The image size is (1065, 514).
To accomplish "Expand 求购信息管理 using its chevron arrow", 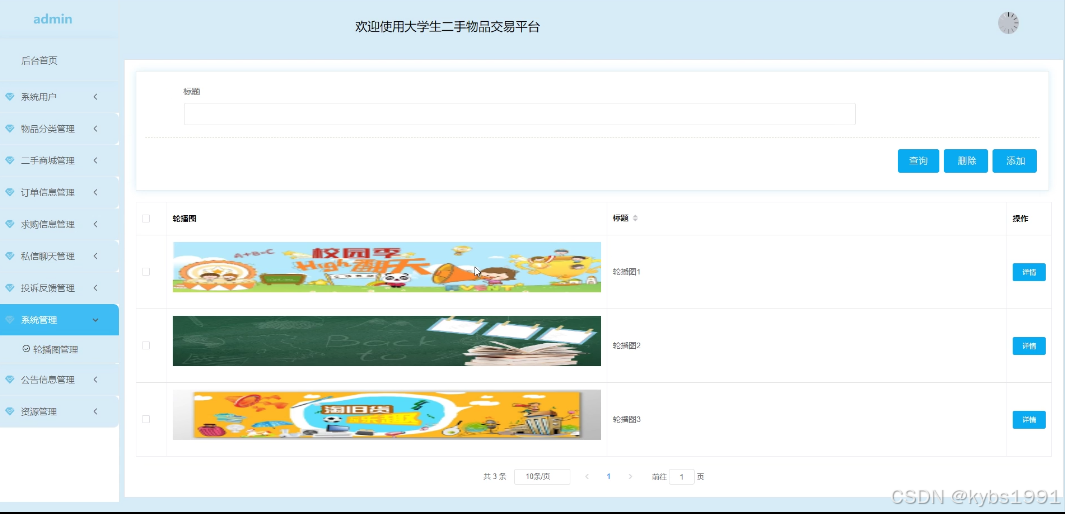I will point(96,224).
